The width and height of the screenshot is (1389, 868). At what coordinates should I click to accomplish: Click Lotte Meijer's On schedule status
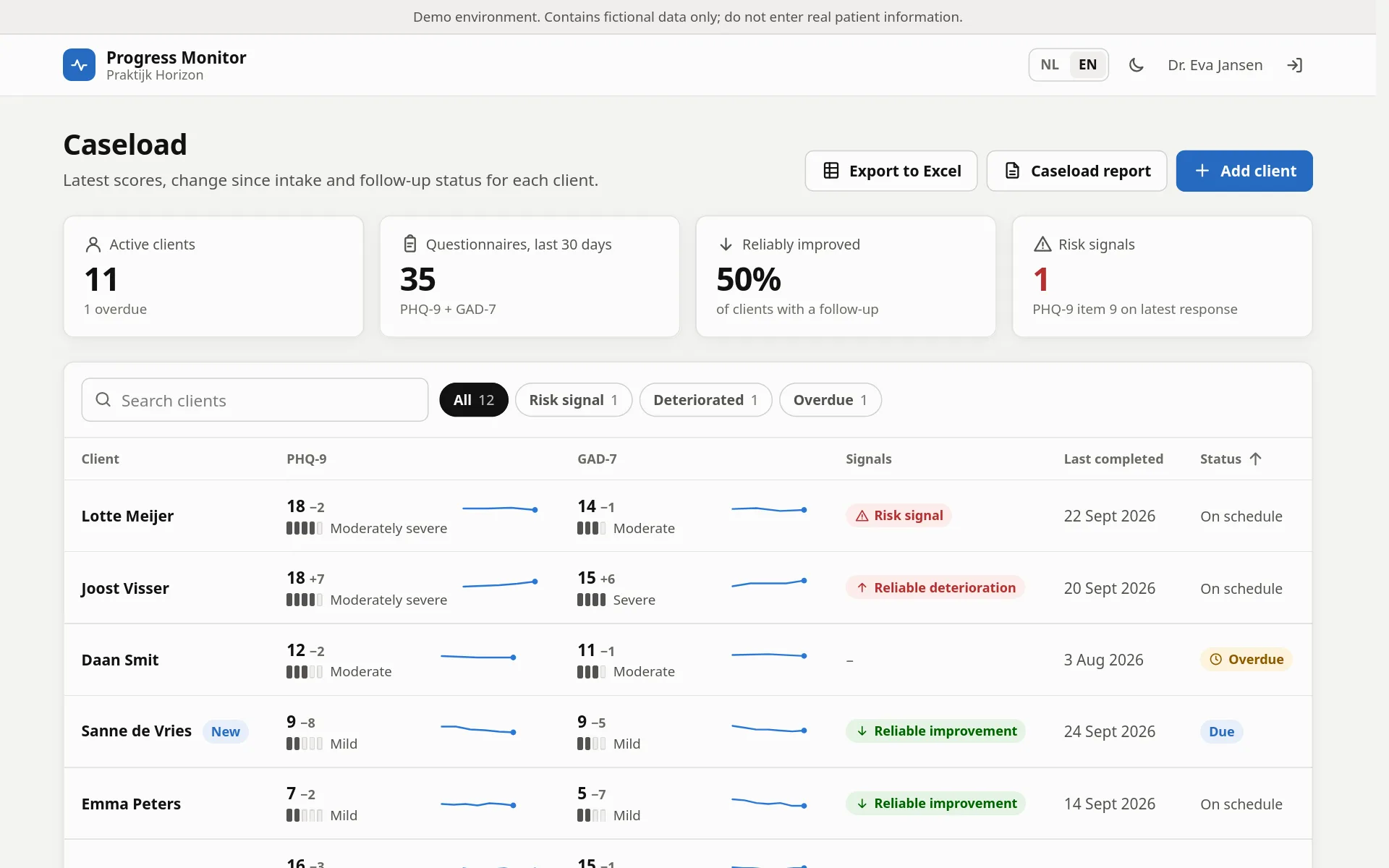click(x=1241, y=516)
